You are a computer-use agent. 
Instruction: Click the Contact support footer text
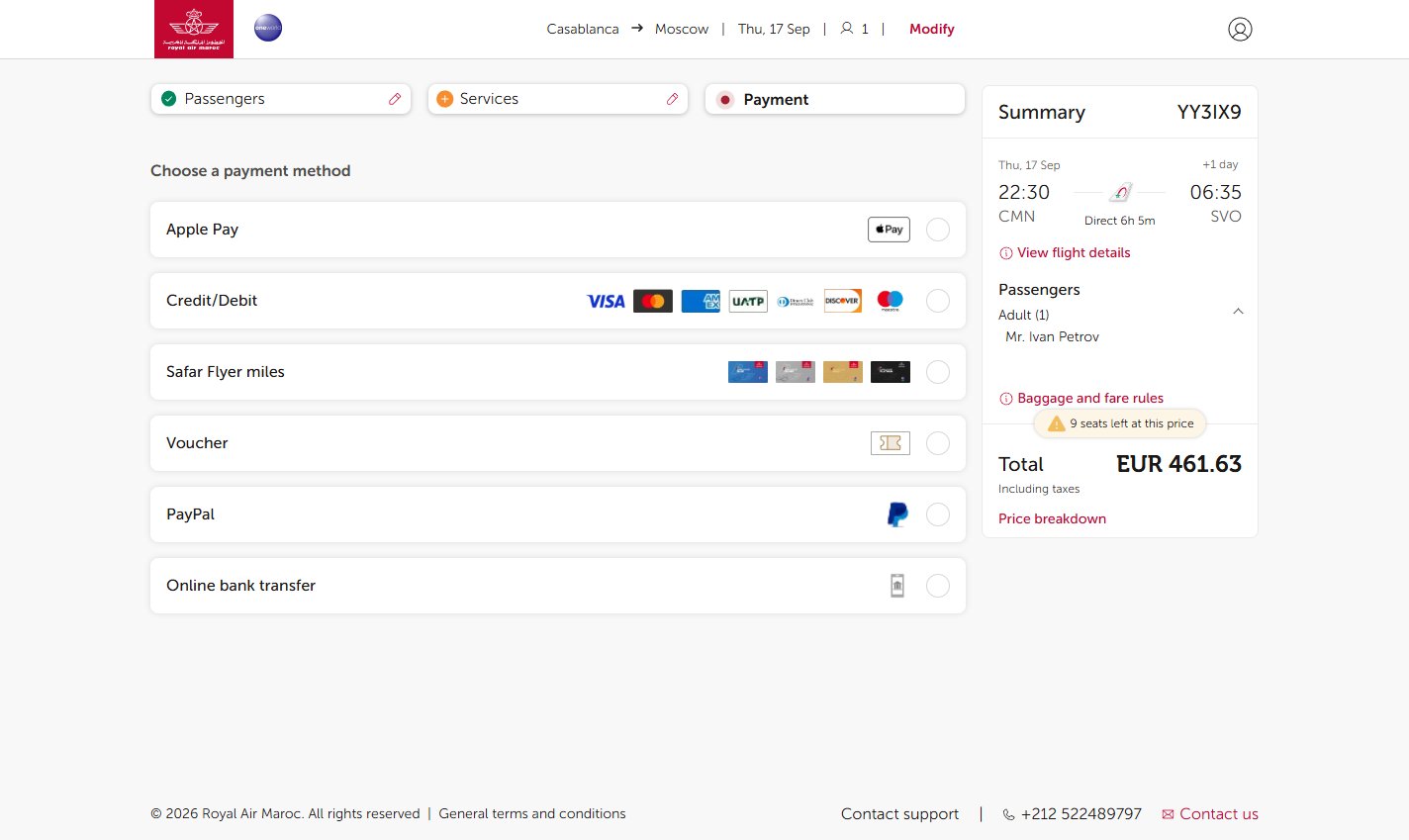pos(899,814)
